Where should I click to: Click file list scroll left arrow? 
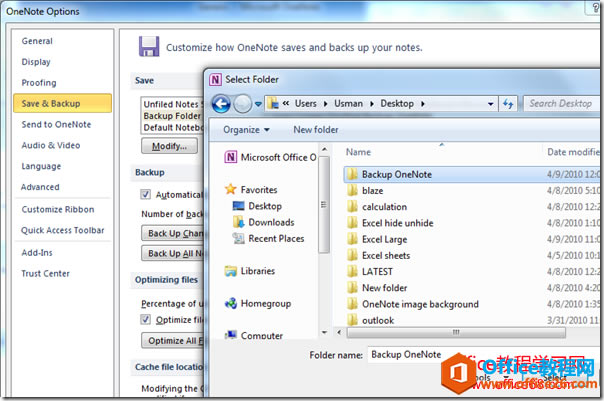(339, 332)
